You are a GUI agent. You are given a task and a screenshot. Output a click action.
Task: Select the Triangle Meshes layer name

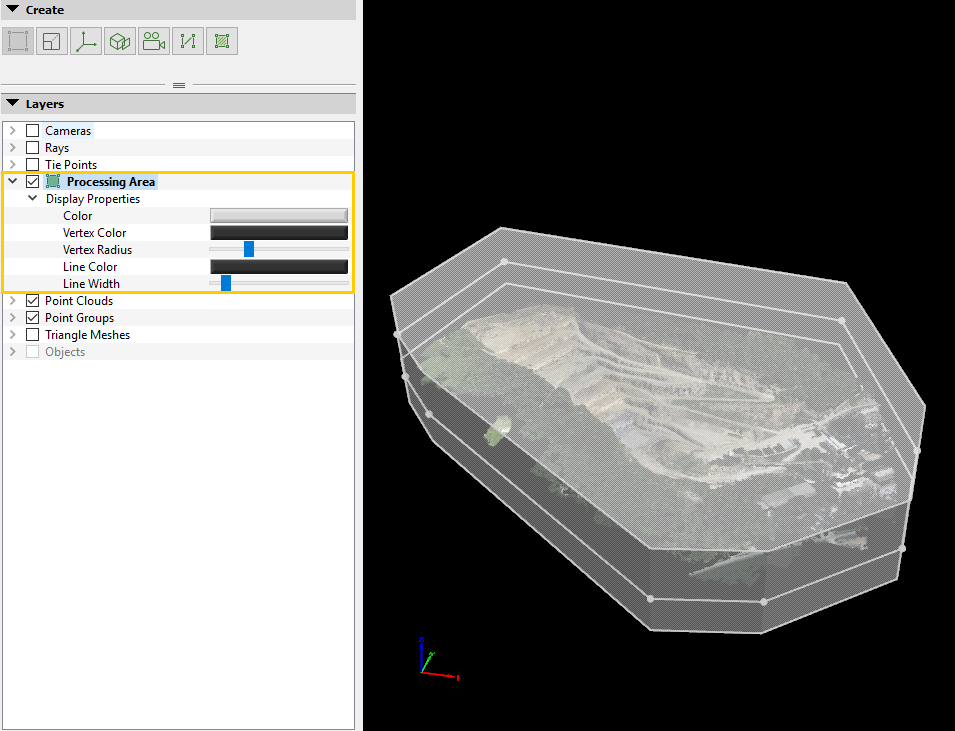coord(87,334)
